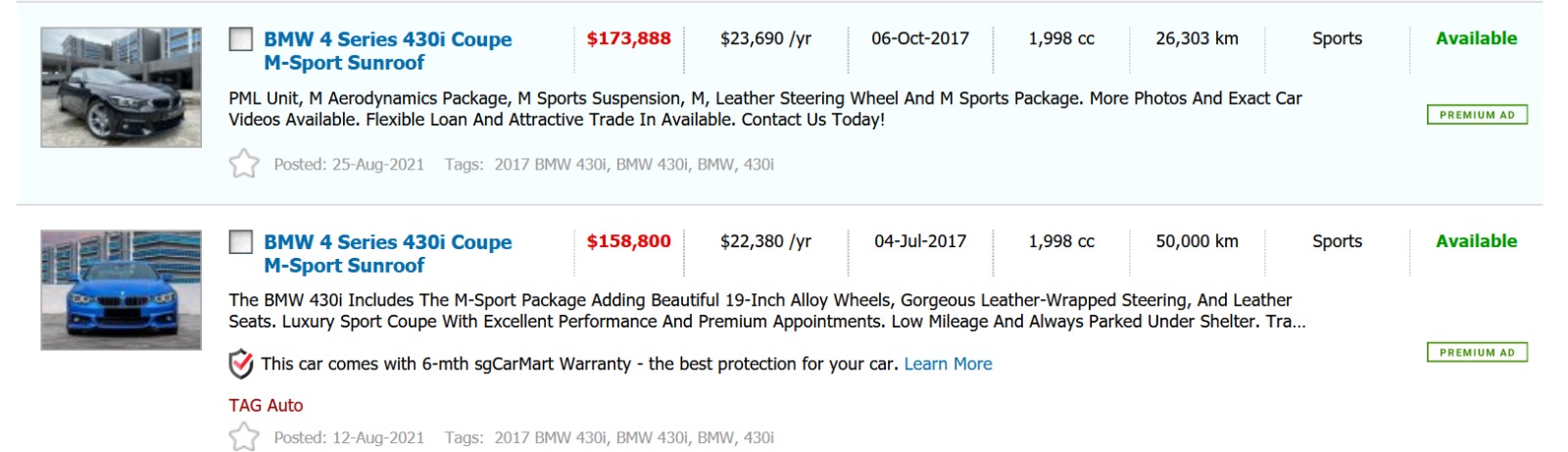Image resolution: width=1568 pixels, height=452 pixels.
Task: Click the $158,800 price
Action: [x=628, y=241]
